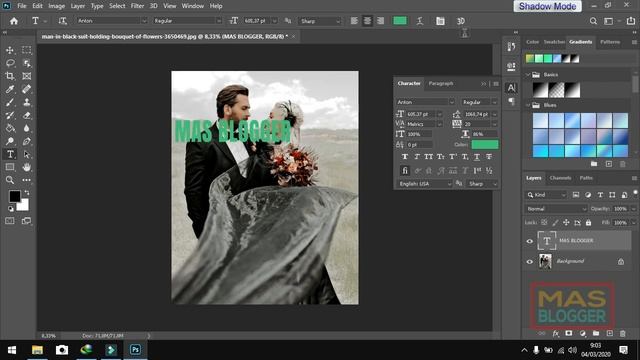This screenshot has width=640, height=360.
Task: Click the font size field in Character panel
Action: 421,114
